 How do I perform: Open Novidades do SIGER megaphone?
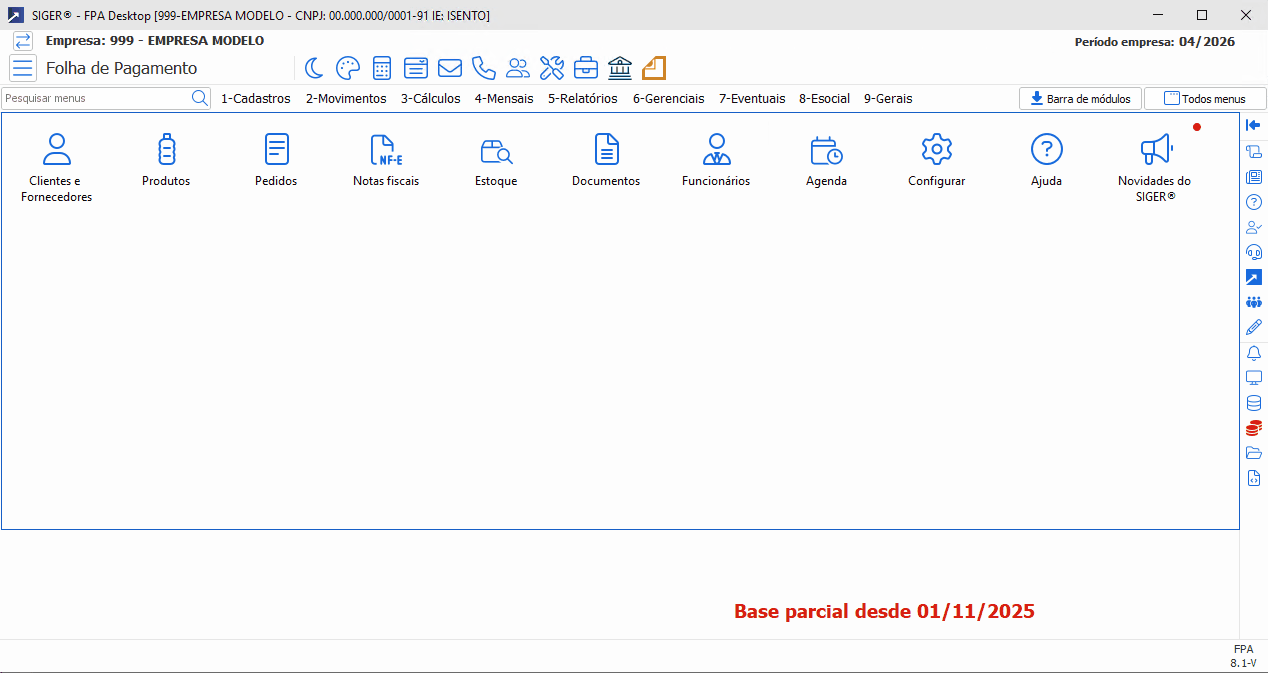click(1155, 167)
